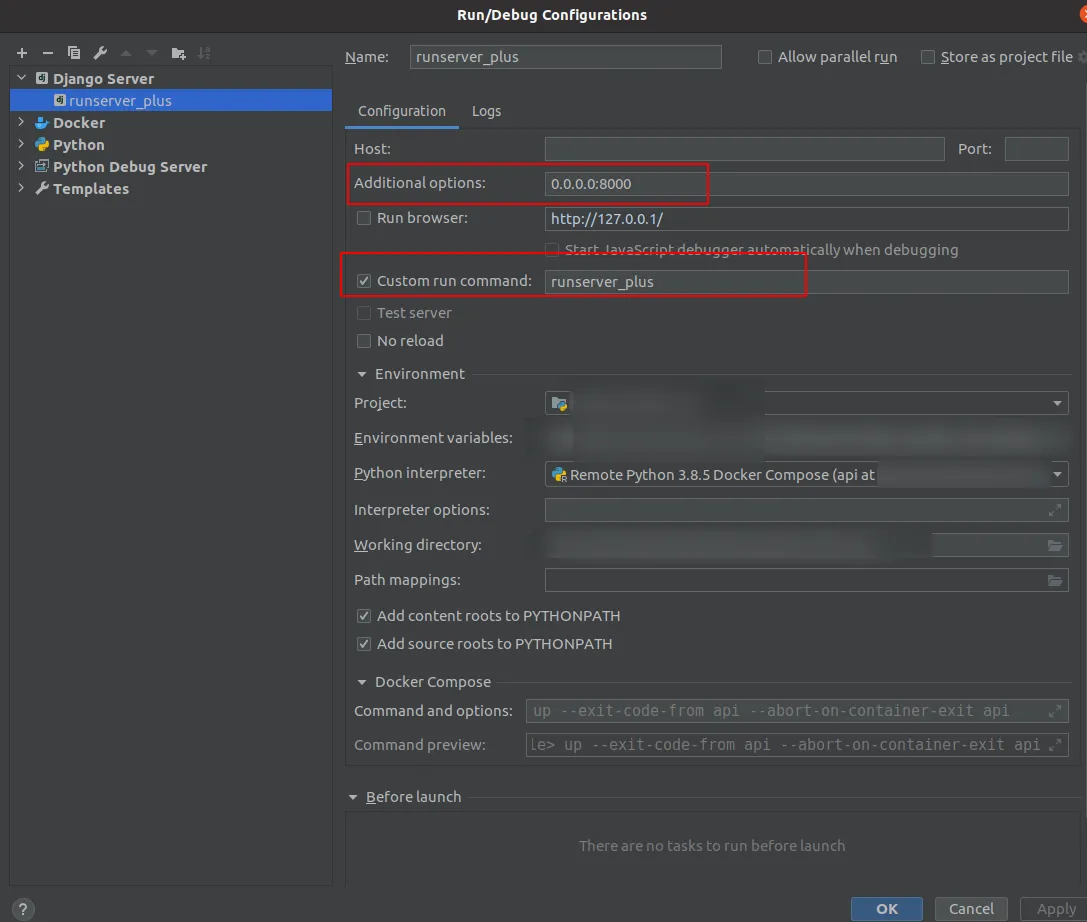Screen dimensions: 1087x922
Task: Click the Python snake icon in the tree
Action: pyautogui.click(x=42, y=145)
